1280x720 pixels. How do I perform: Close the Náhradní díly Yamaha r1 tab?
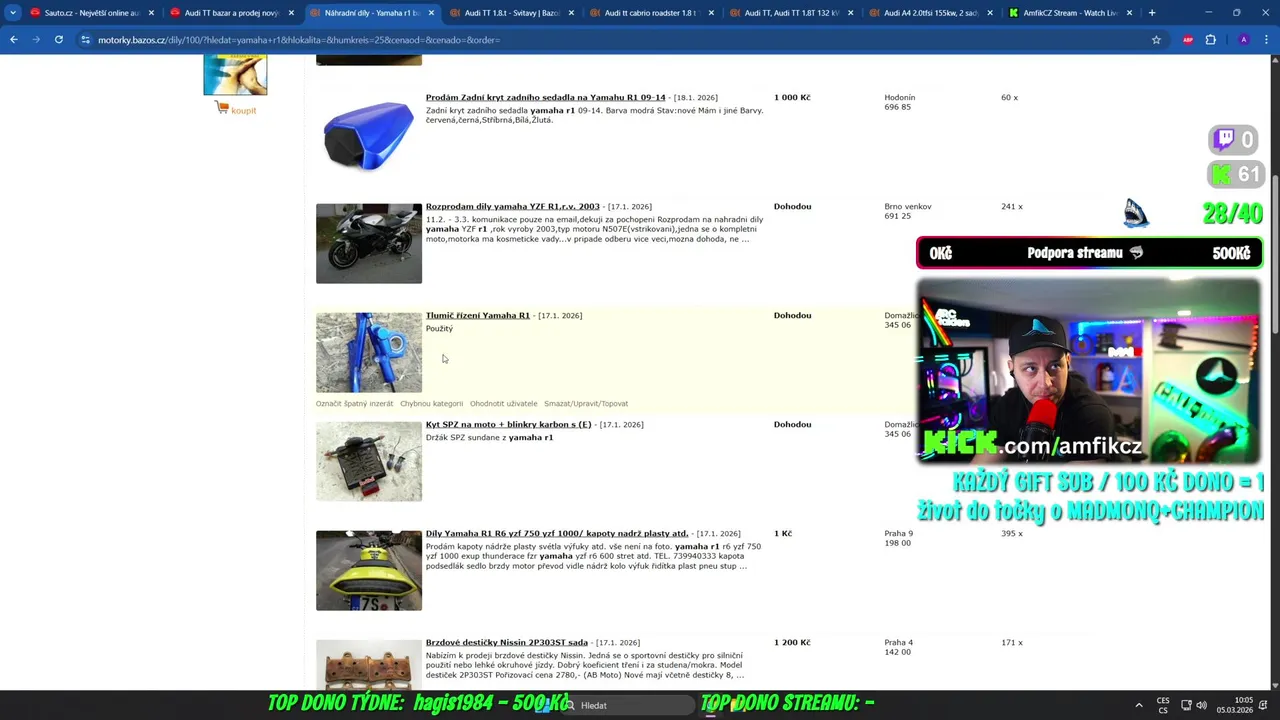(431, 13)
